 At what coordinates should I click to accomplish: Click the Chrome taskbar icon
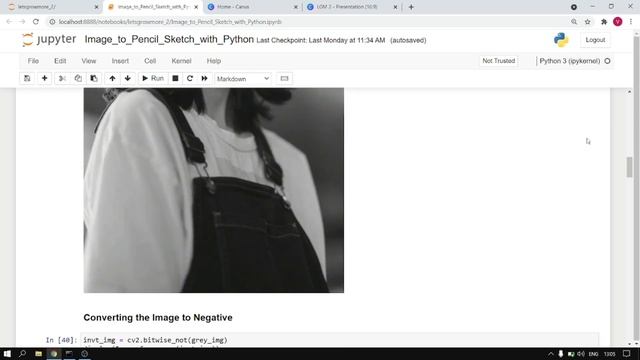(x=54, y=354)
